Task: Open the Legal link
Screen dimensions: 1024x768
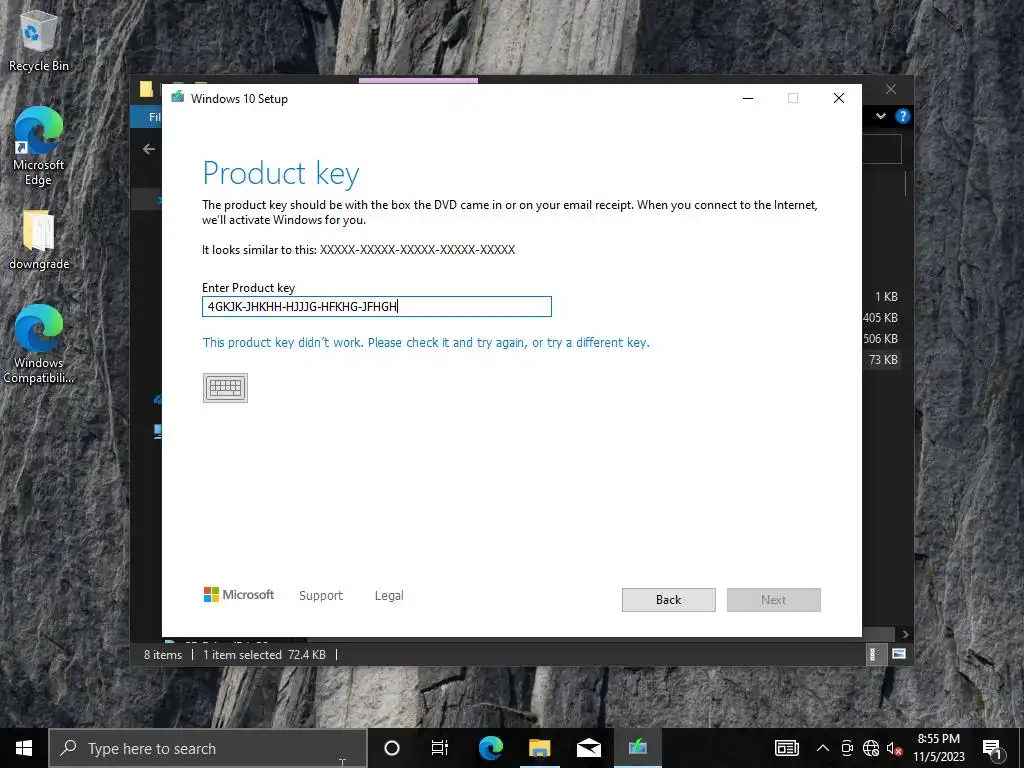Action: [x=389, y=595]
